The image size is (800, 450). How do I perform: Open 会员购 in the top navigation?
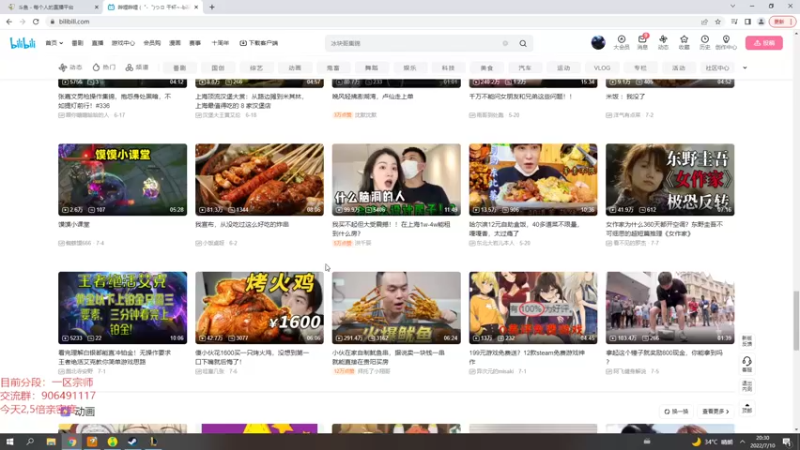[x=152, y=43]
